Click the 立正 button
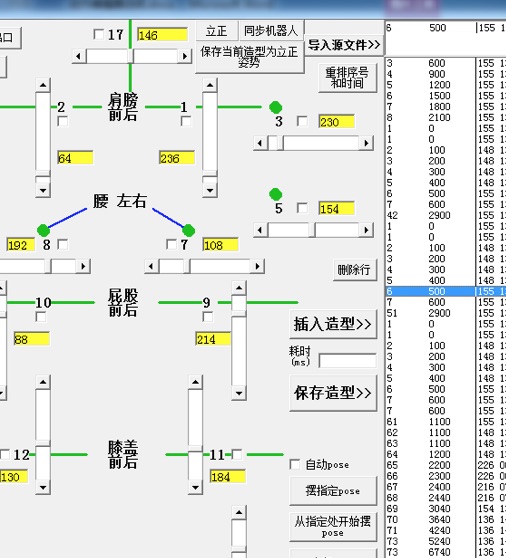 click(x=216, y=31)
